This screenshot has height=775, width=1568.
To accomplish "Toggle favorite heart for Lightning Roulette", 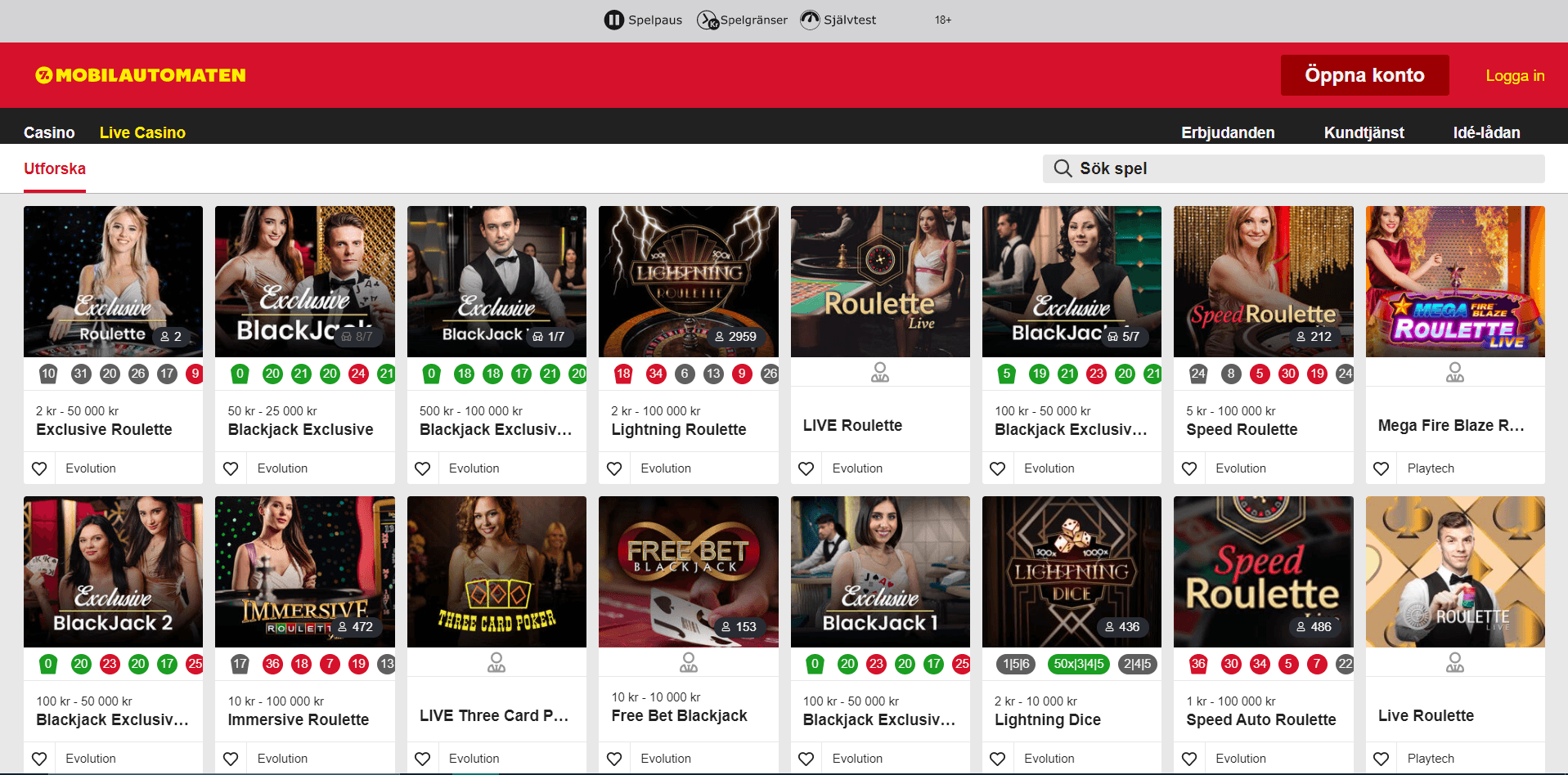I will pos(614,468).
